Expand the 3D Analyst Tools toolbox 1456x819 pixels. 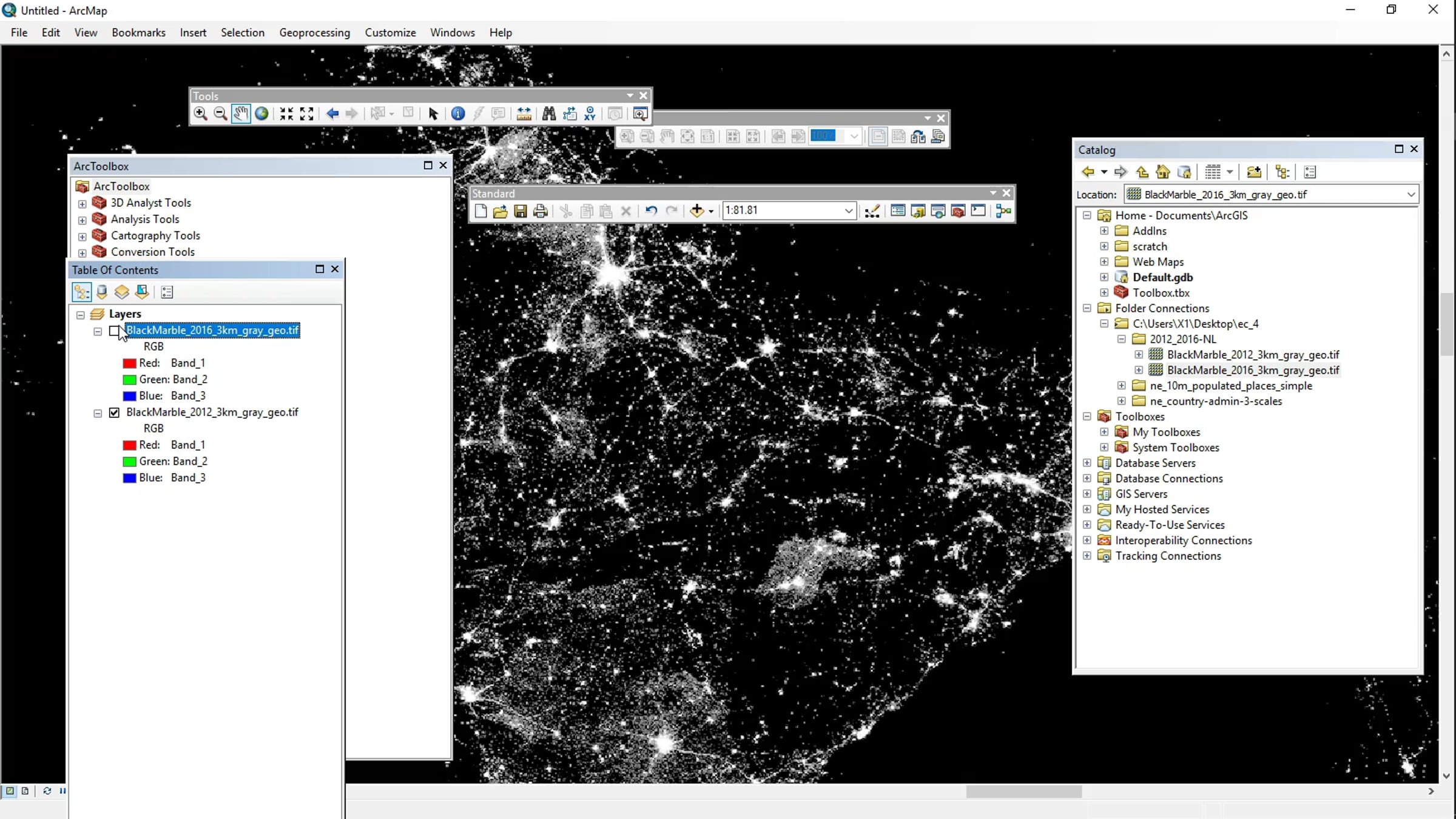[83, 203]
